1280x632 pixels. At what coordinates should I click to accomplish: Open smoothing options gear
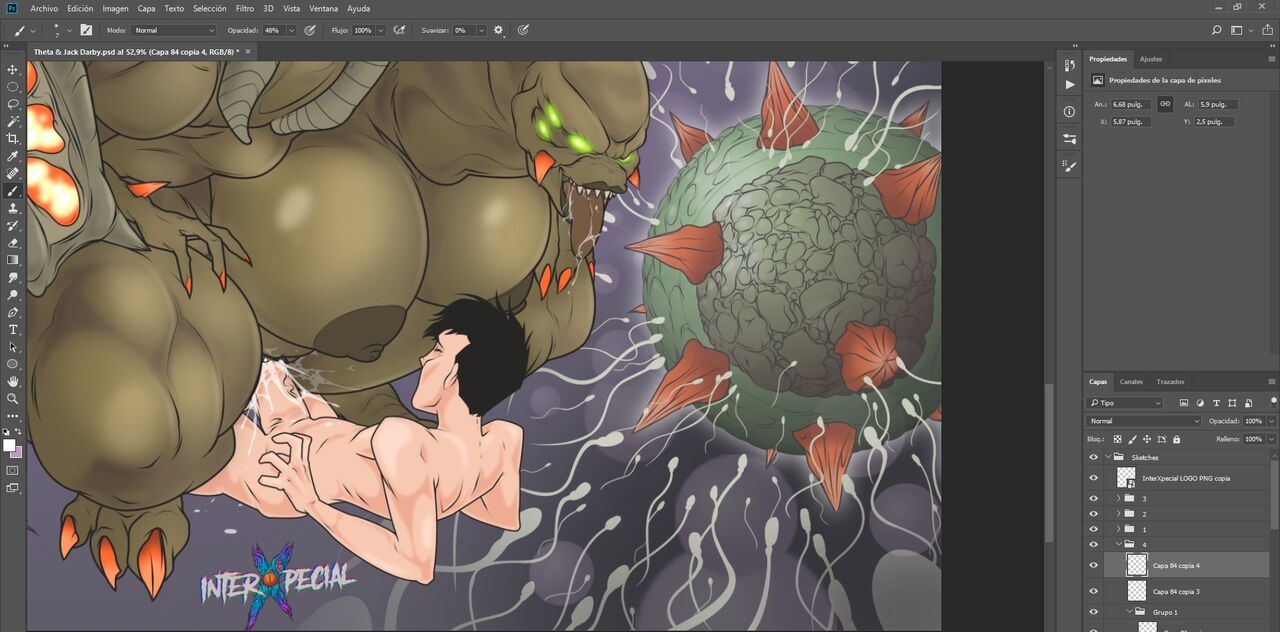498,30
